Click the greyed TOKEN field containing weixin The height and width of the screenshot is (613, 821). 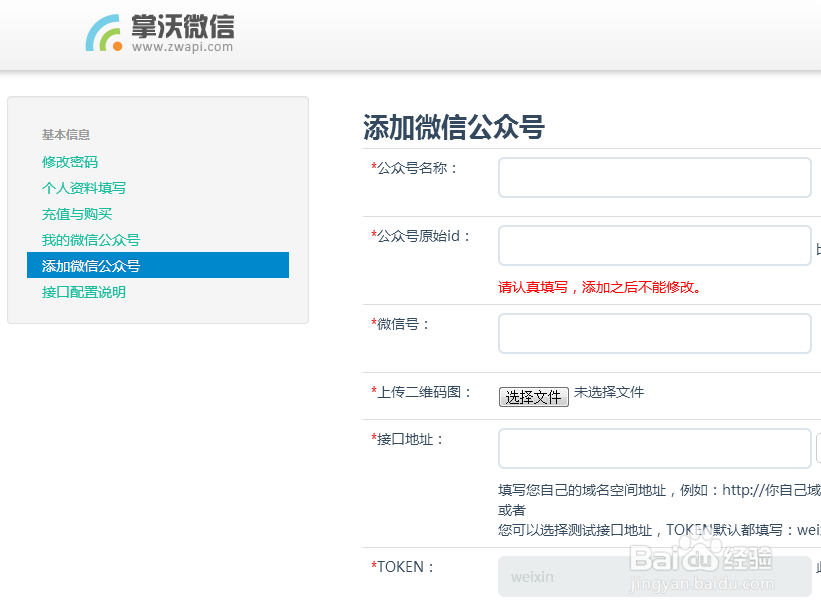click(x=654, y=577)
